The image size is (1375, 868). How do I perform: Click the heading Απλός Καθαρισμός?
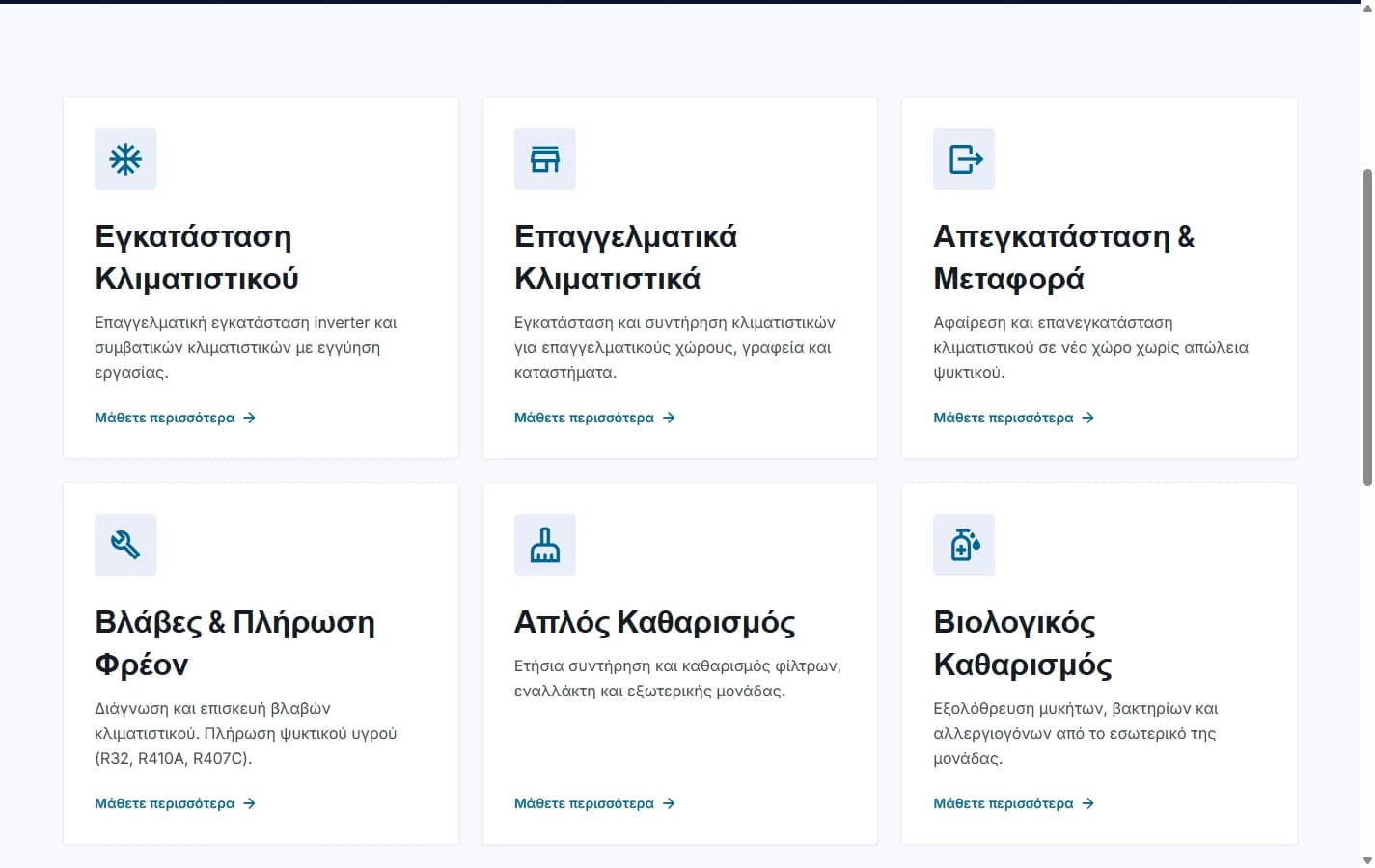(x=654, y=622)
